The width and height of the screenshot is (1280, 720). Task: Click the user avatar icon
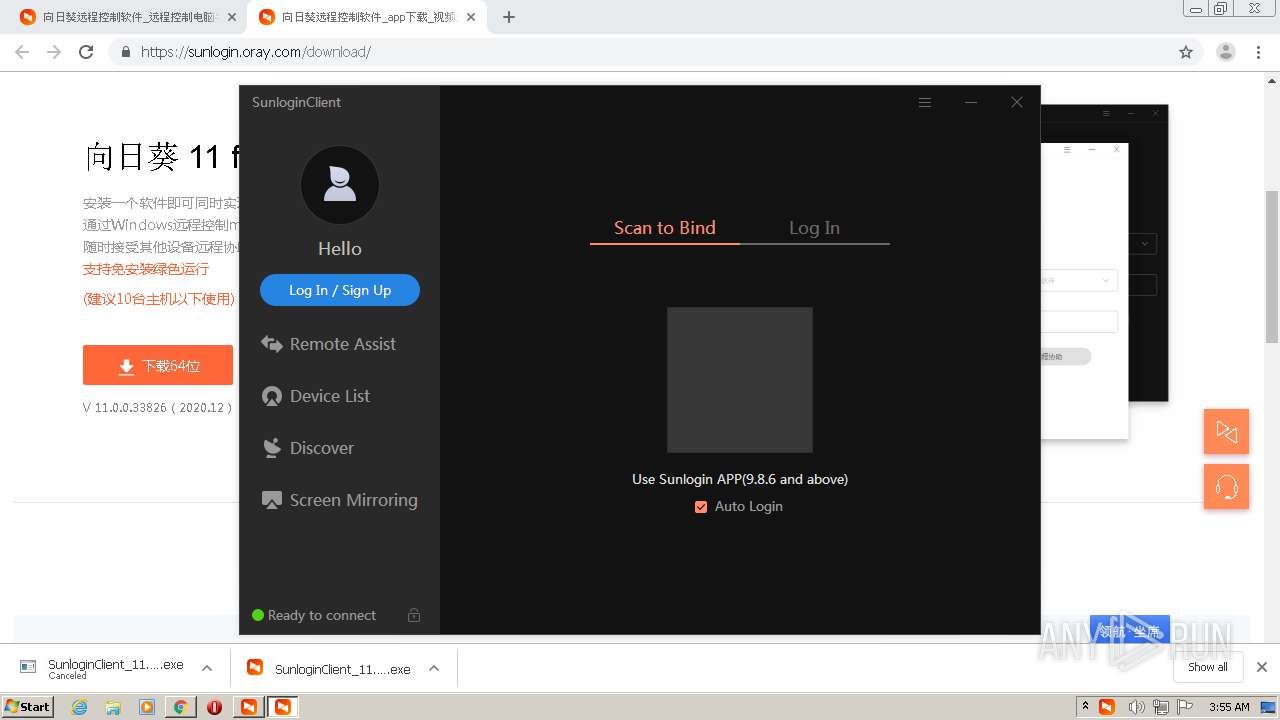(x=340, y=185)
